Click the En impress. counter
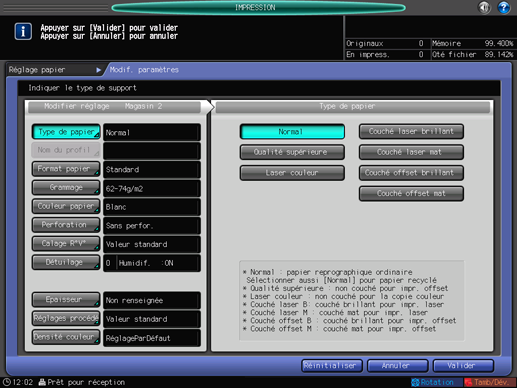The image size is (517, 388). coord(386,54)
